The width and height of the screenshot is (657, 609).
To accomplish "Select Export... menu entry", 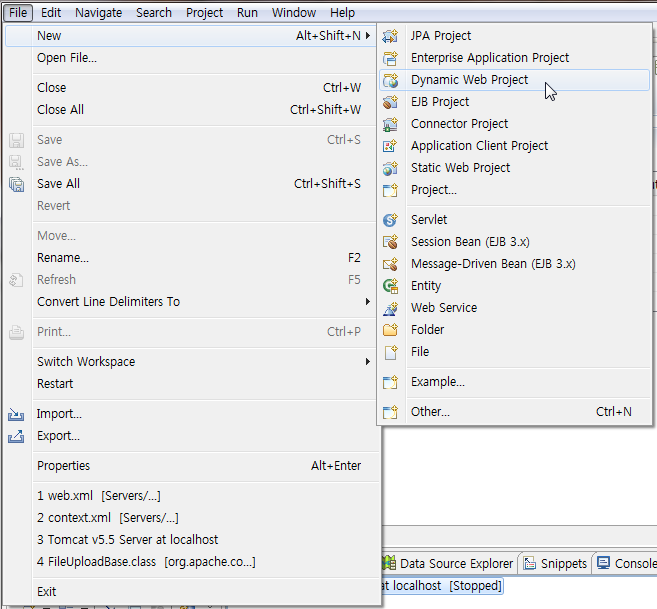I will coord(190,436).
